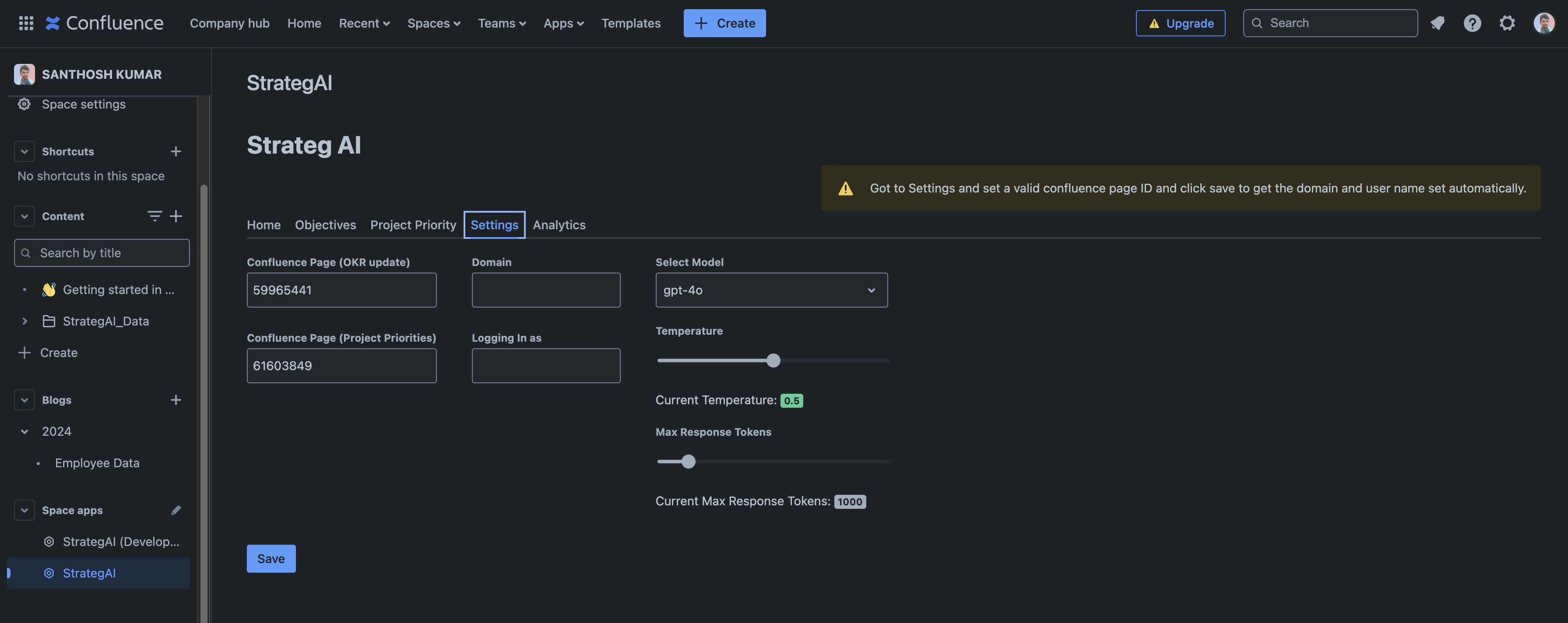Open the help question mark icon

click(1472, 23)
